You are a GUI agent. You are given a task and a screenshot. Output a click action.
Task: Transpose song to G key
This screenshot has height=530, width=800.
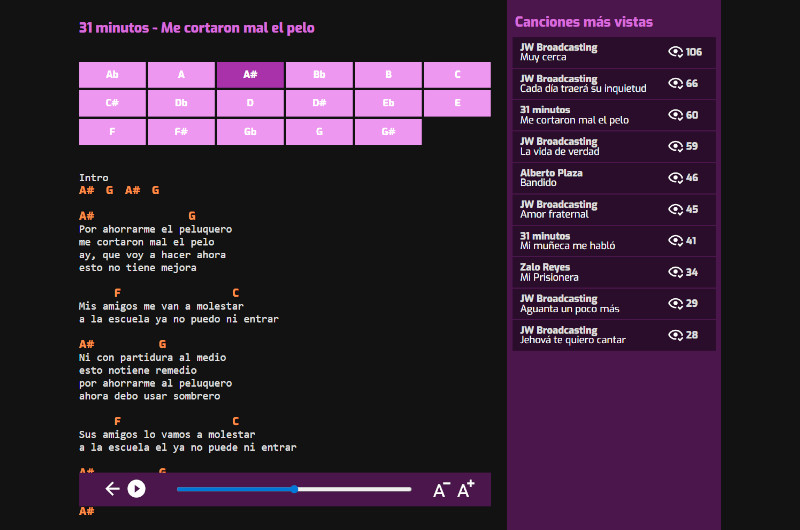click(x=319, y=132)
